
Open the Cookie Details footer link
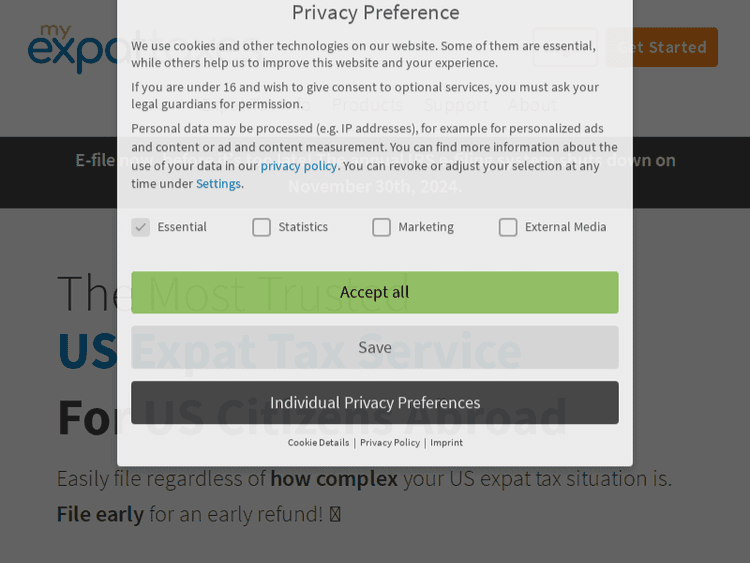pyautogui.click(x=318, y=443)
